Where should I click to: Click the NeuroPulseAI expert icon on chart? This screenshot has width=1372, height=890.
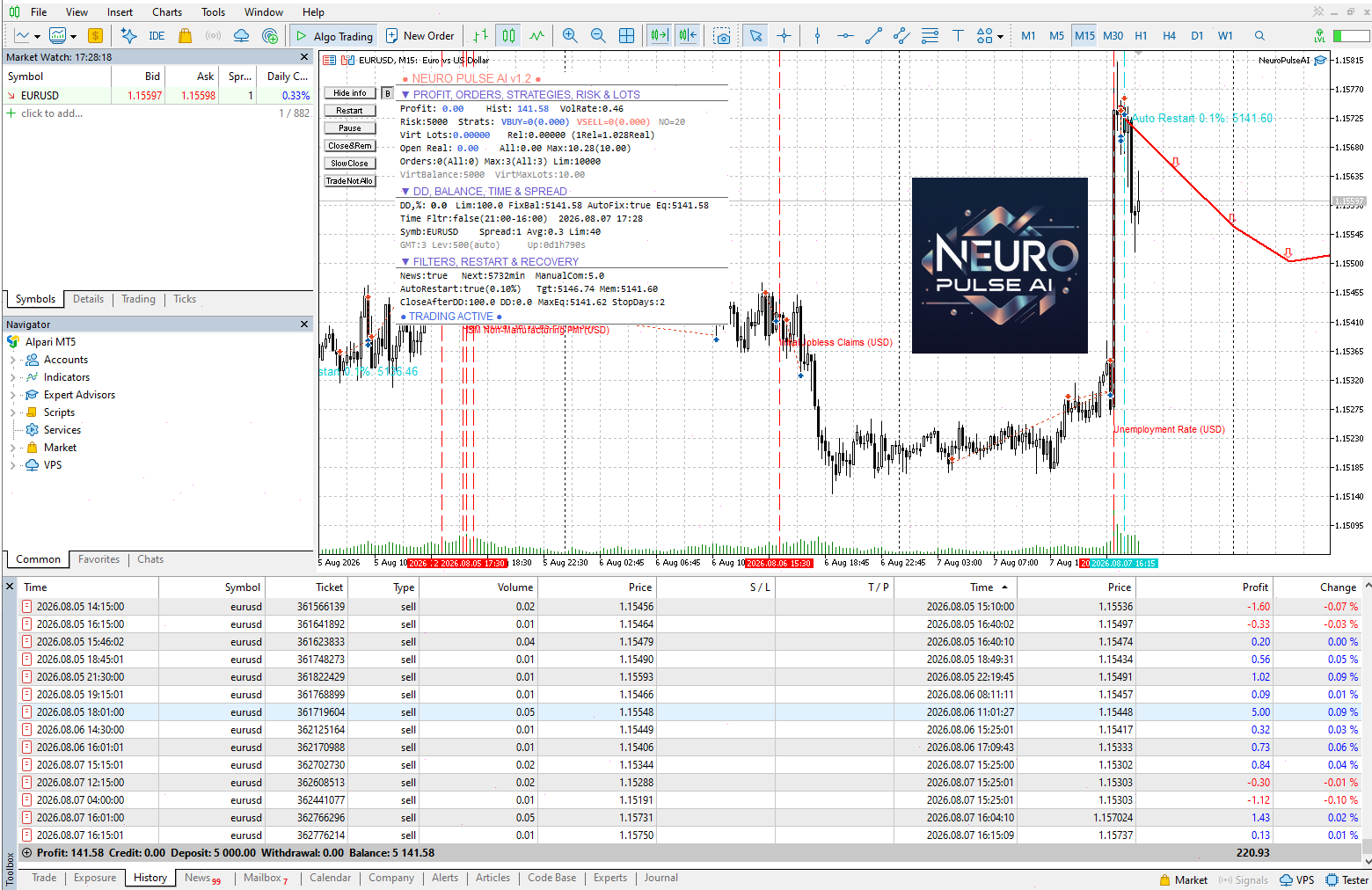pyautogui.click(x=1320, y=61)
